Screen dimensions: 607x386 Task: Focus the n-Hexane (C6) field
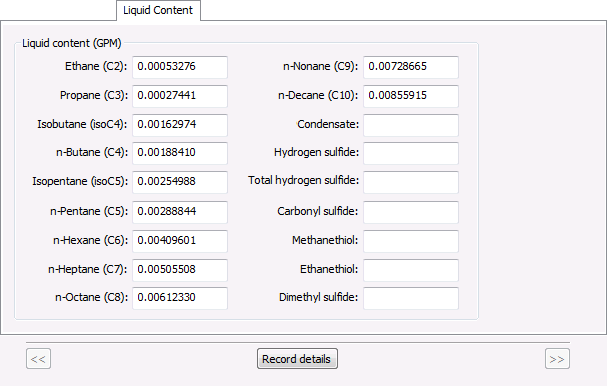point(180,241)
